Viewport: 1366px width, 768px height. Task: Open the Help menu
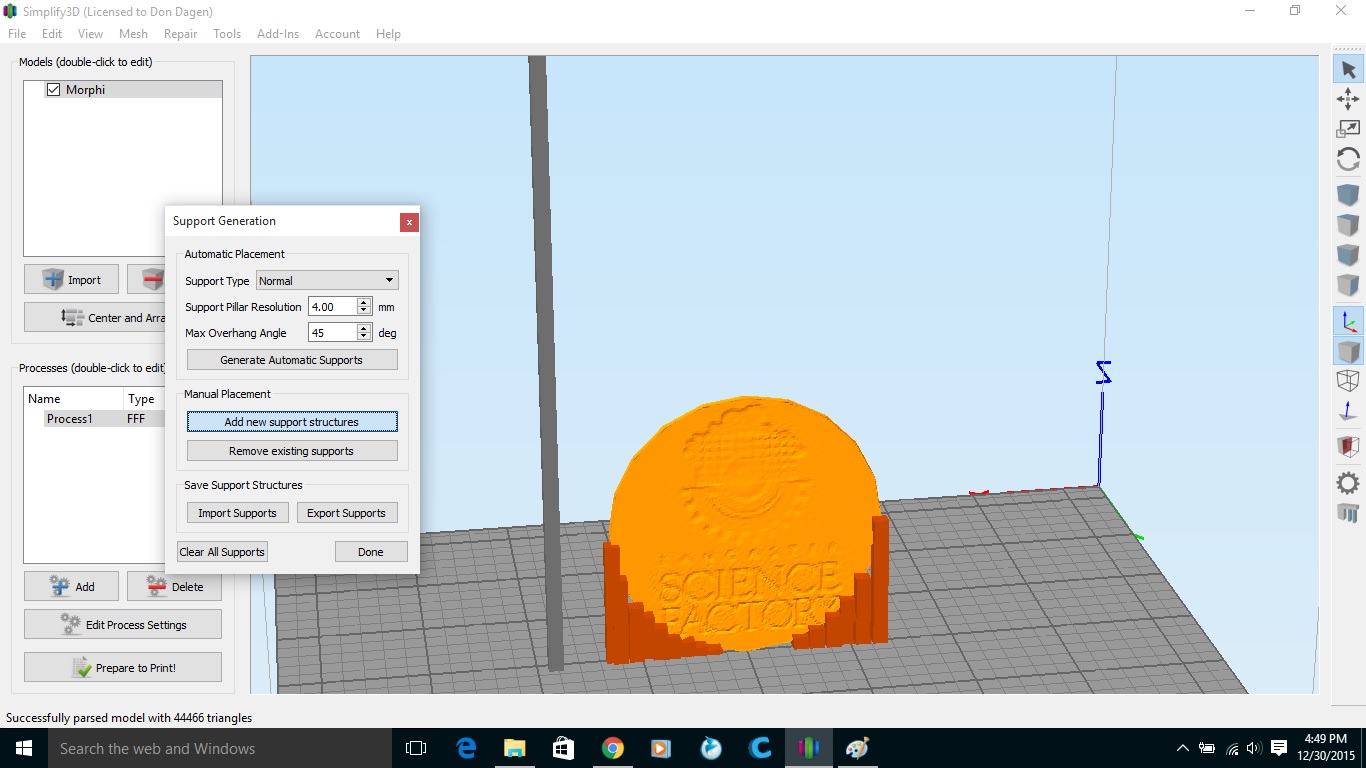[388, 33]
